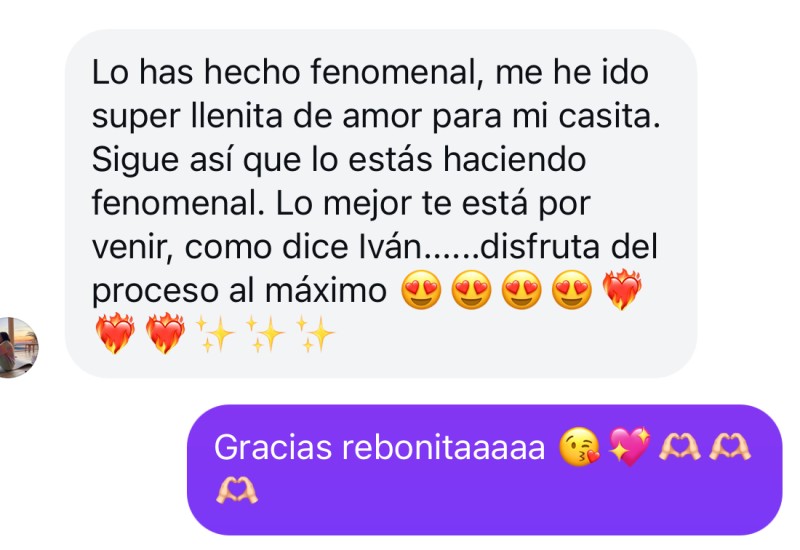Click the first heart on fire emoji on the last line

point(115,334)
